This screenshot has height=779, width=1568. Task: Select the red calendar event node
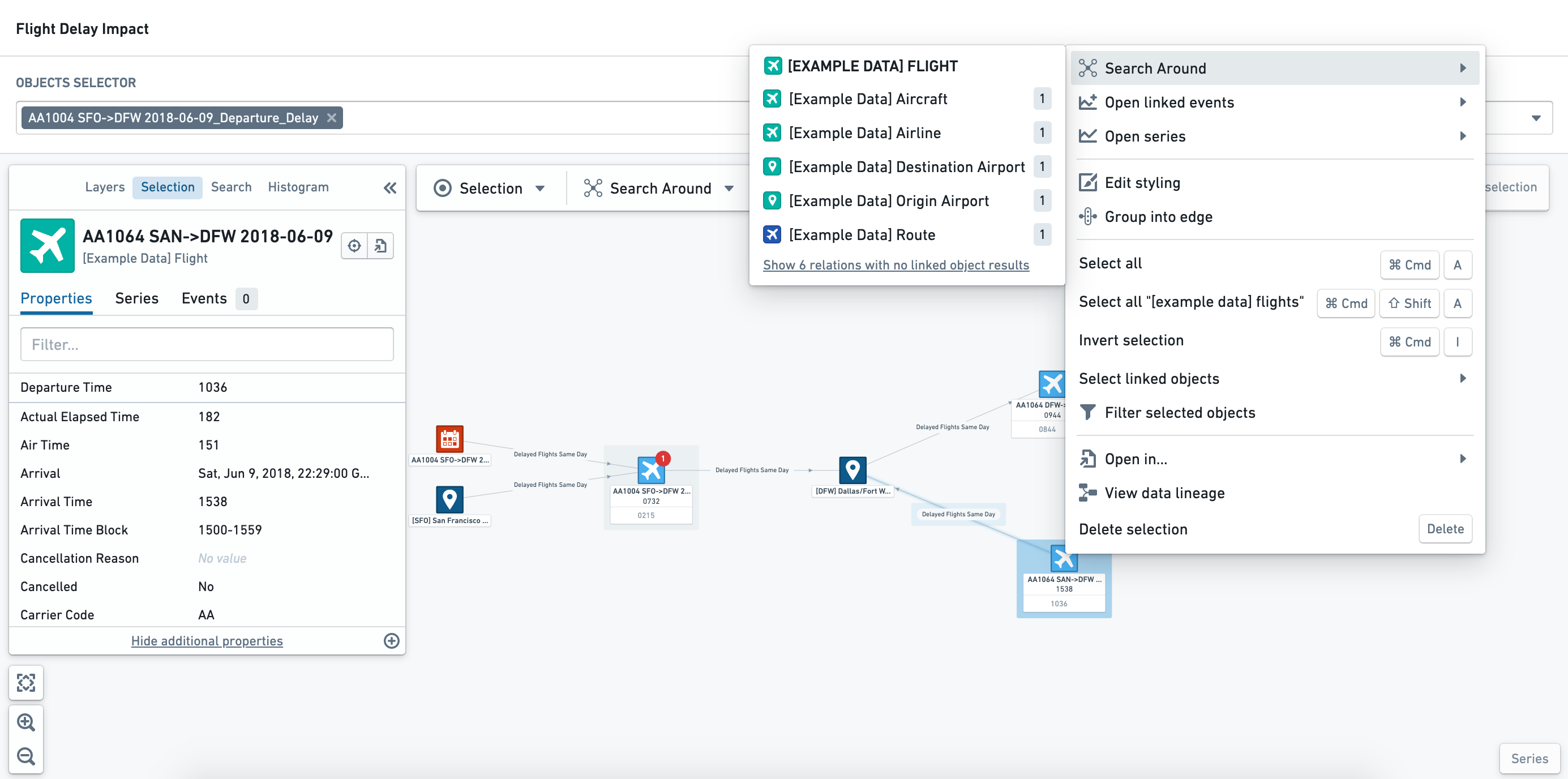450,439
